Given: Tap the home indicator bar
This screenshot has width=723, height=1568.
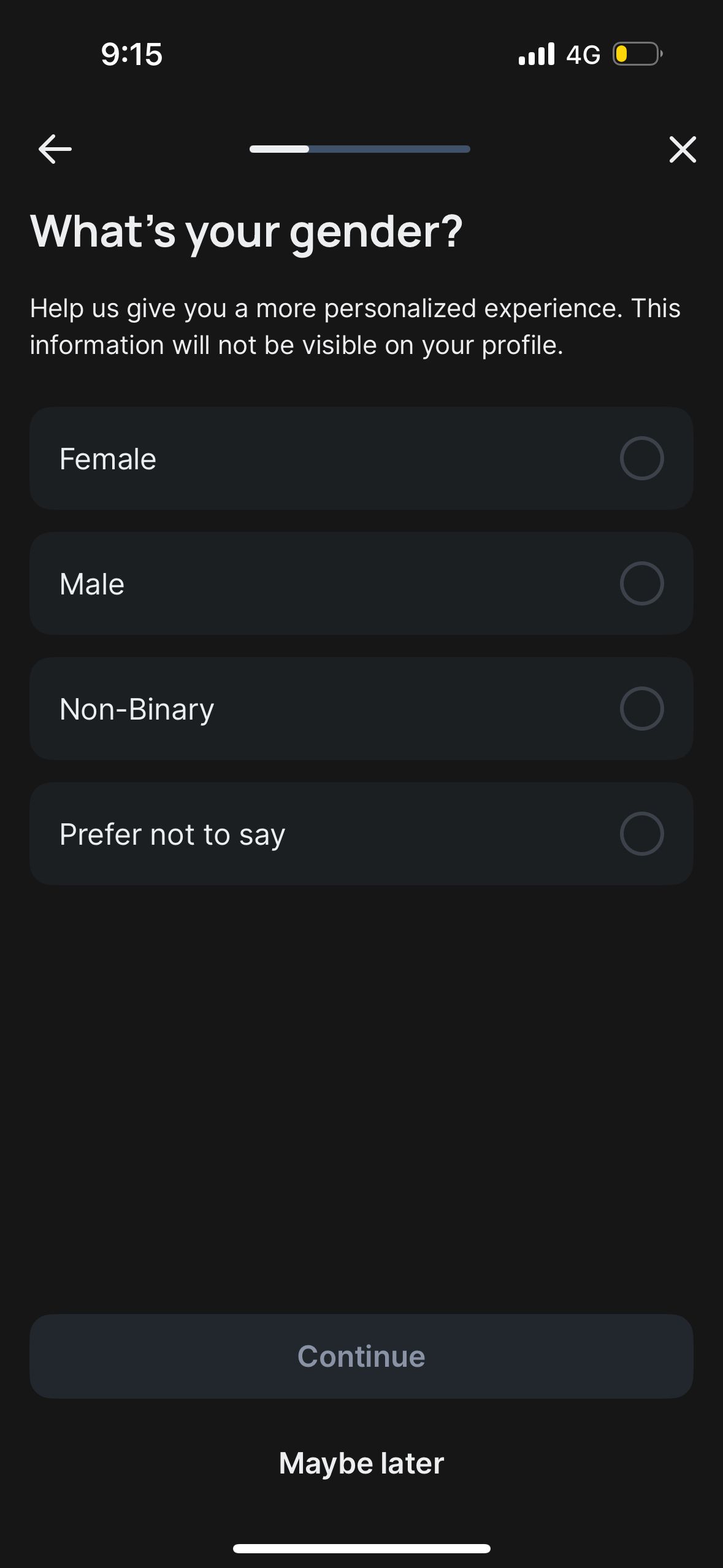Looking at the screenshot, I should (362, 1548).
